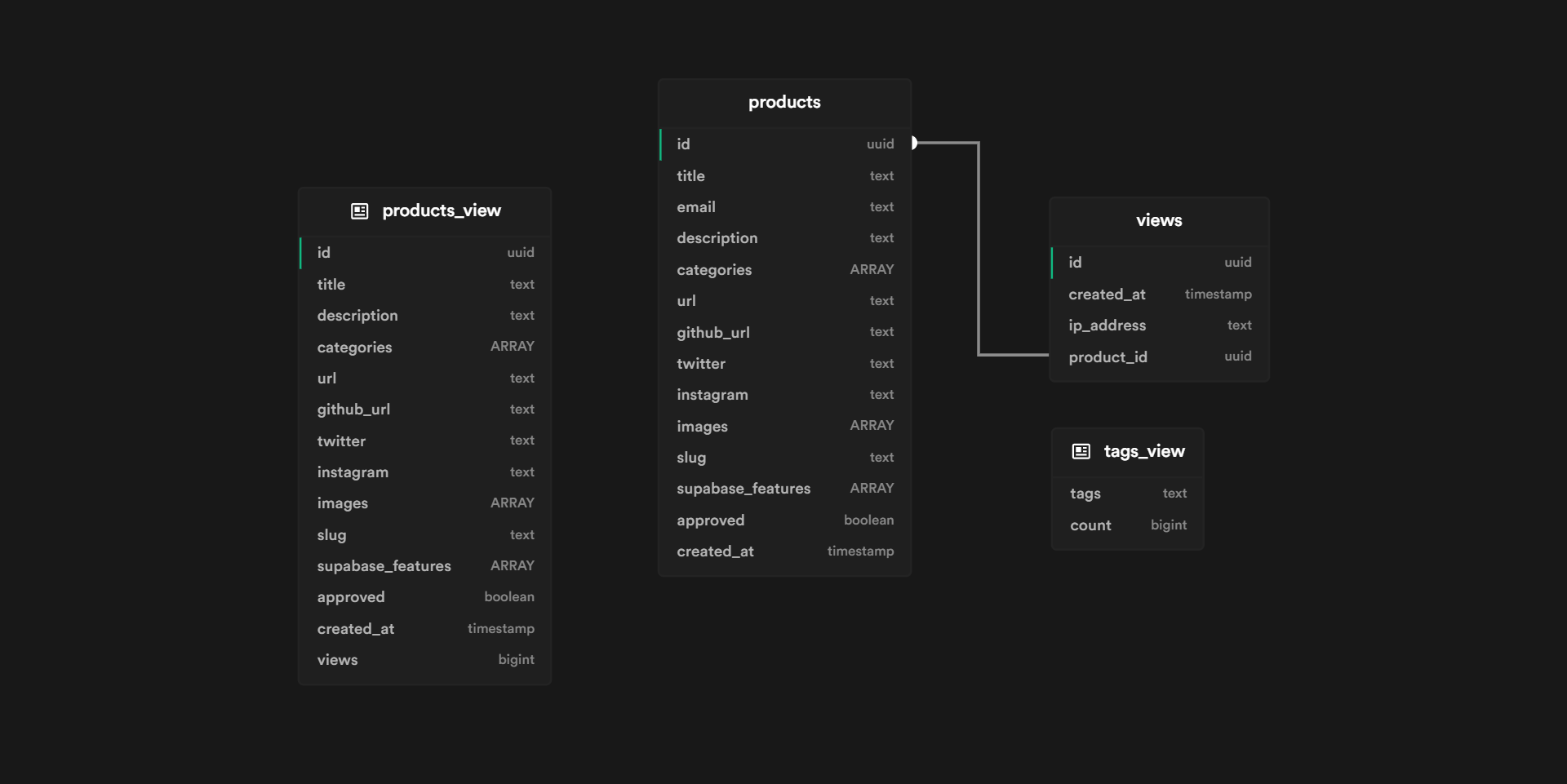The image size is (1567, 784).
Task: Pick "categories" column in products_view
Action: (x=424, y=347)
